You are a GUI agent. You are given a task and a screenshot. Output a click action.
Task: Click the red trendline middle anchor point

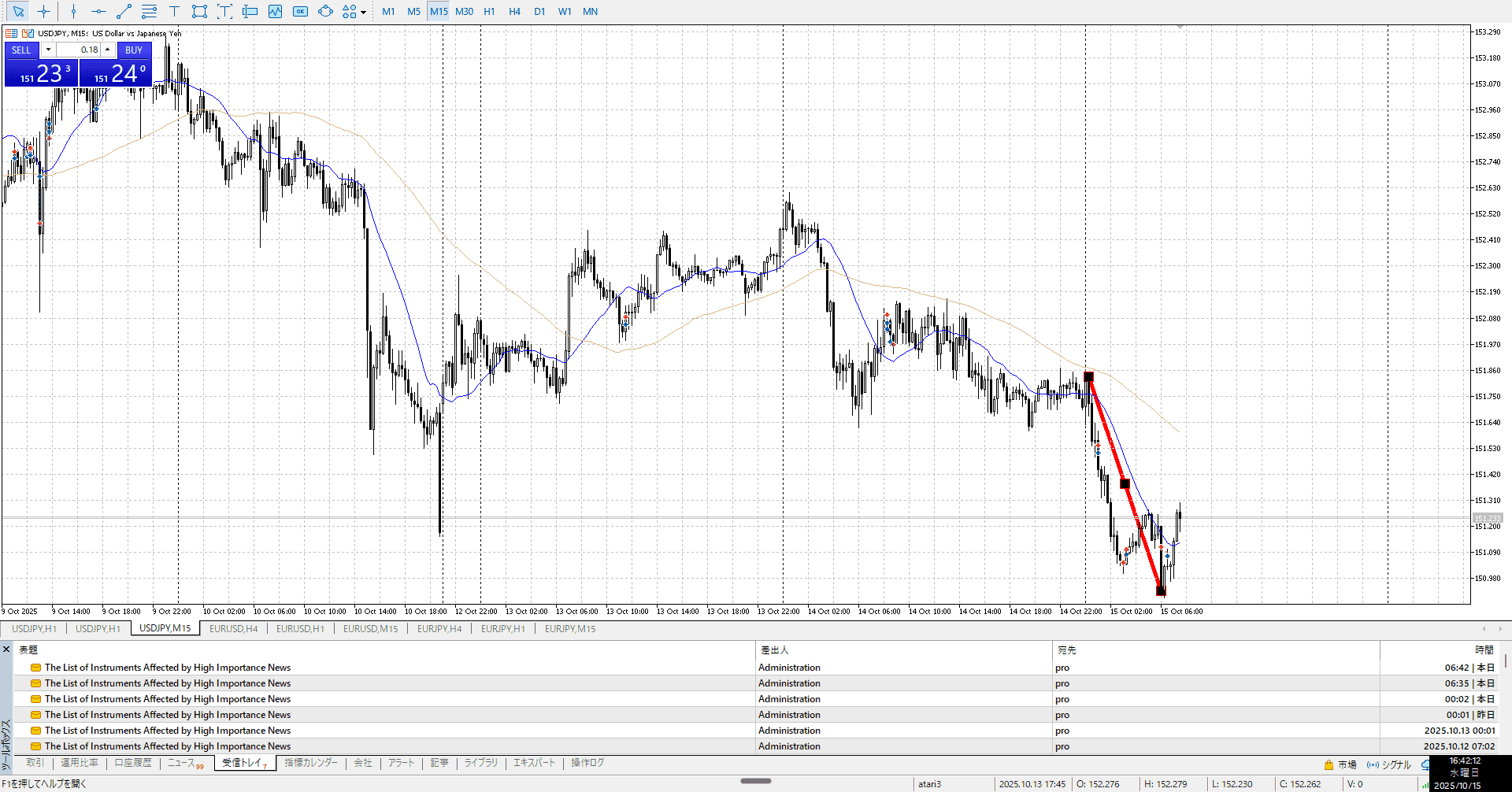click(1125, 483)
